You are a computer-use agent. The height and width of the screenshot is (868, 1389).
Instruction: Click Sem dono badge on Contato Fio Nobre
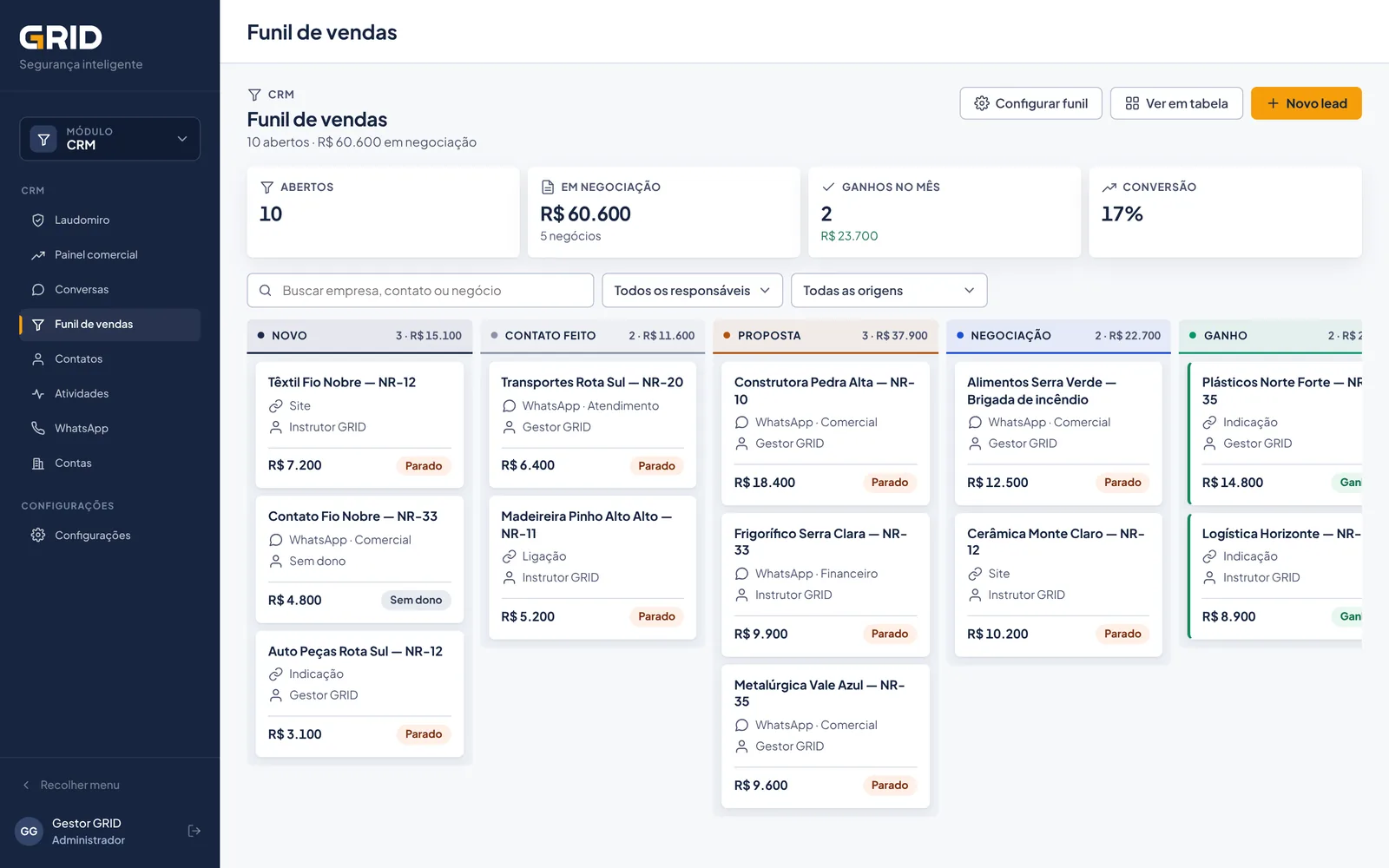[416, 601]
